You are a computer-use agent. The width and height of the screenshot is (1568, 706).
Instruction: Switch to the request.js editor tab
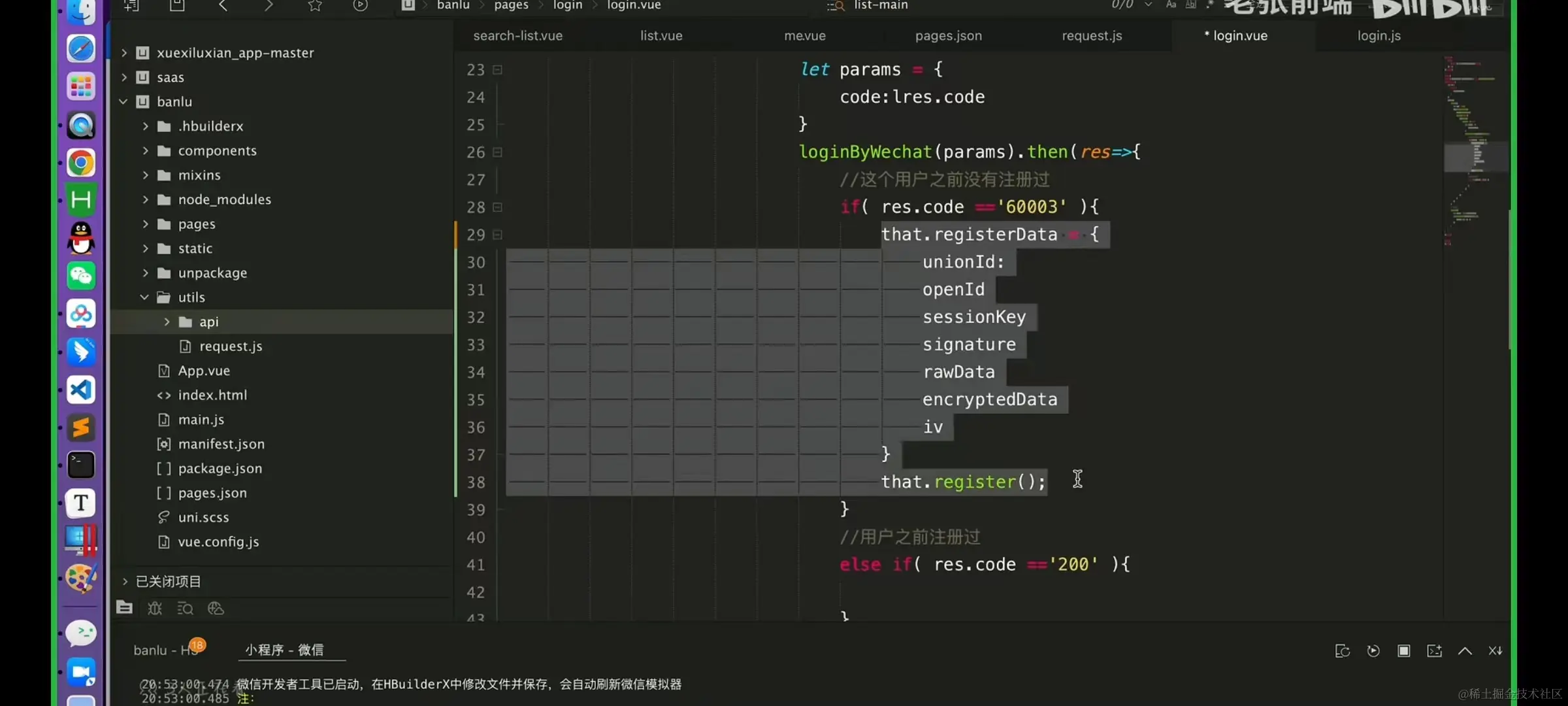point(1091,36)
